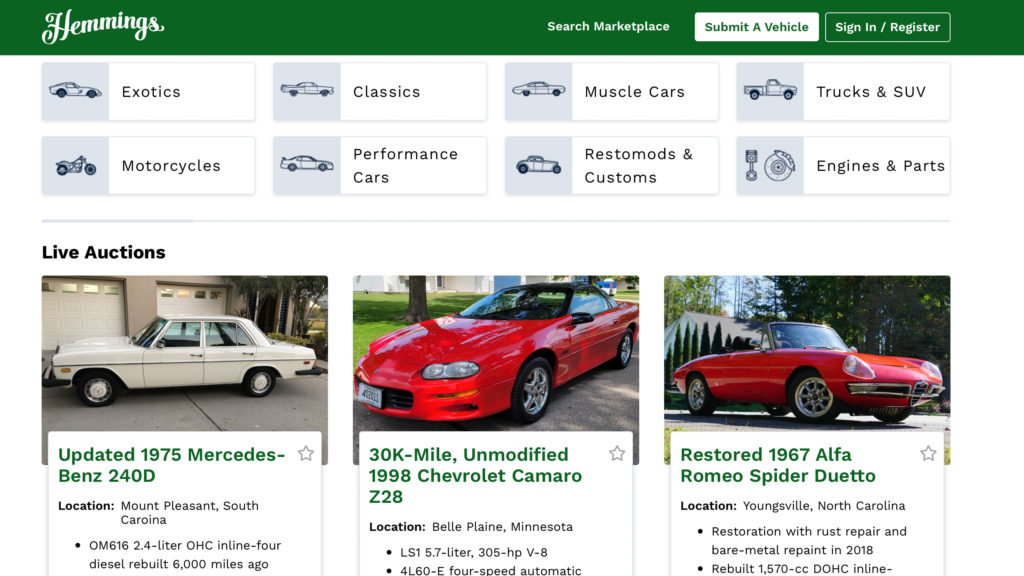The height and width of the screenshot is (576, 1024).
Task: Open the Muscle Cars category icon
Action: pos(539,90)
